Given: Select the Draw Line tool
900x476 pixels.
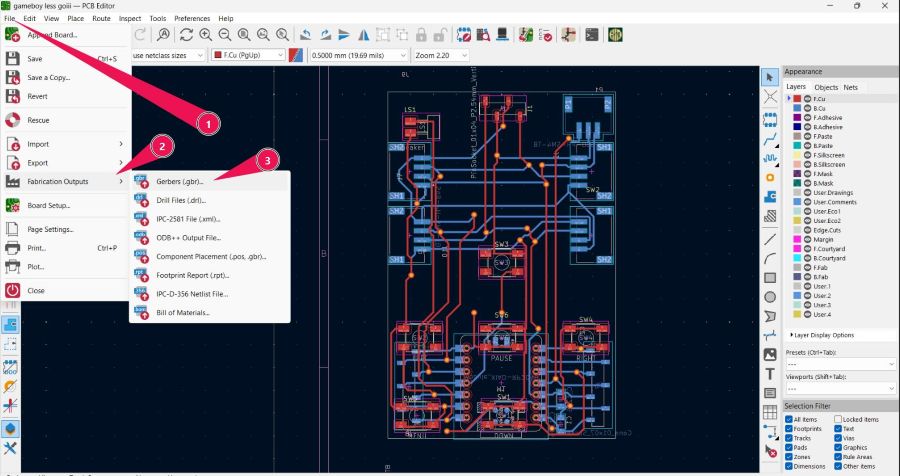Looking at the screenshot, I should pyautogui.click(x=770, y=239).
